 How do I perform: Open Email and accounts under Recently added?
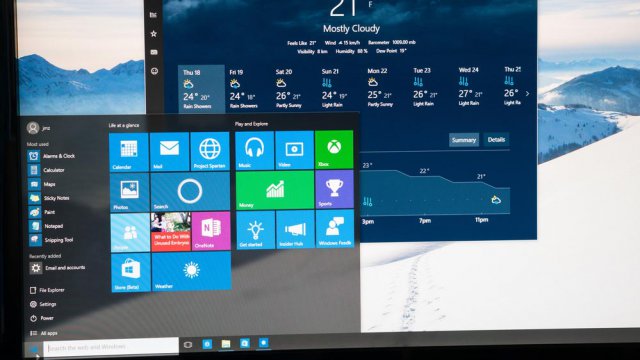click(58, 268)
